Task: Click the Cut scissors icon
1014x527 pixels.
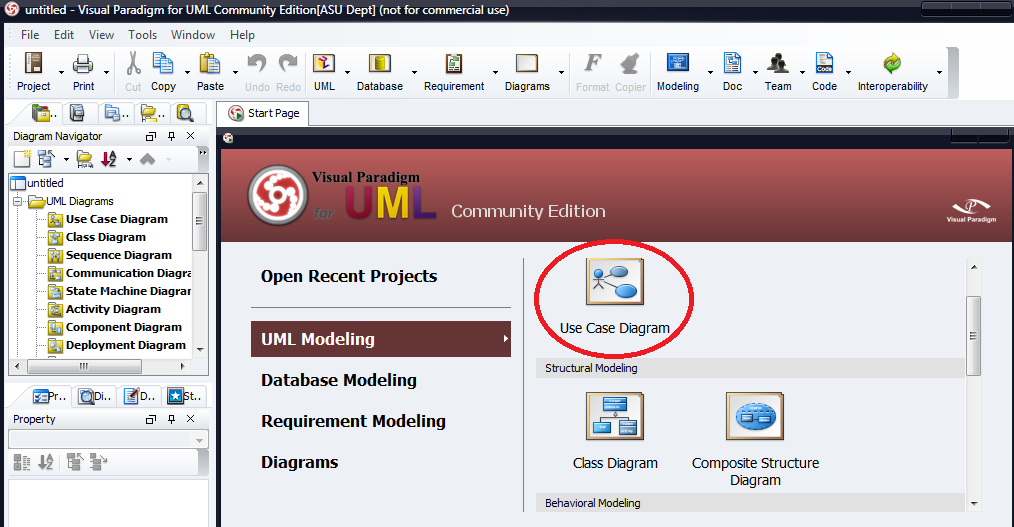Action: (133, 63)
